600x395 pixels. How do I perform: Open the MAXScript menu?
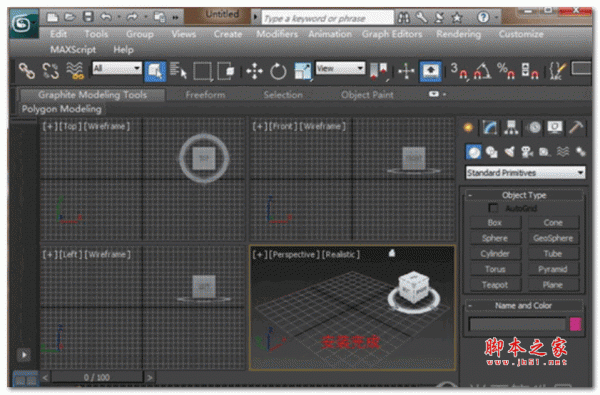click(73, 50)
